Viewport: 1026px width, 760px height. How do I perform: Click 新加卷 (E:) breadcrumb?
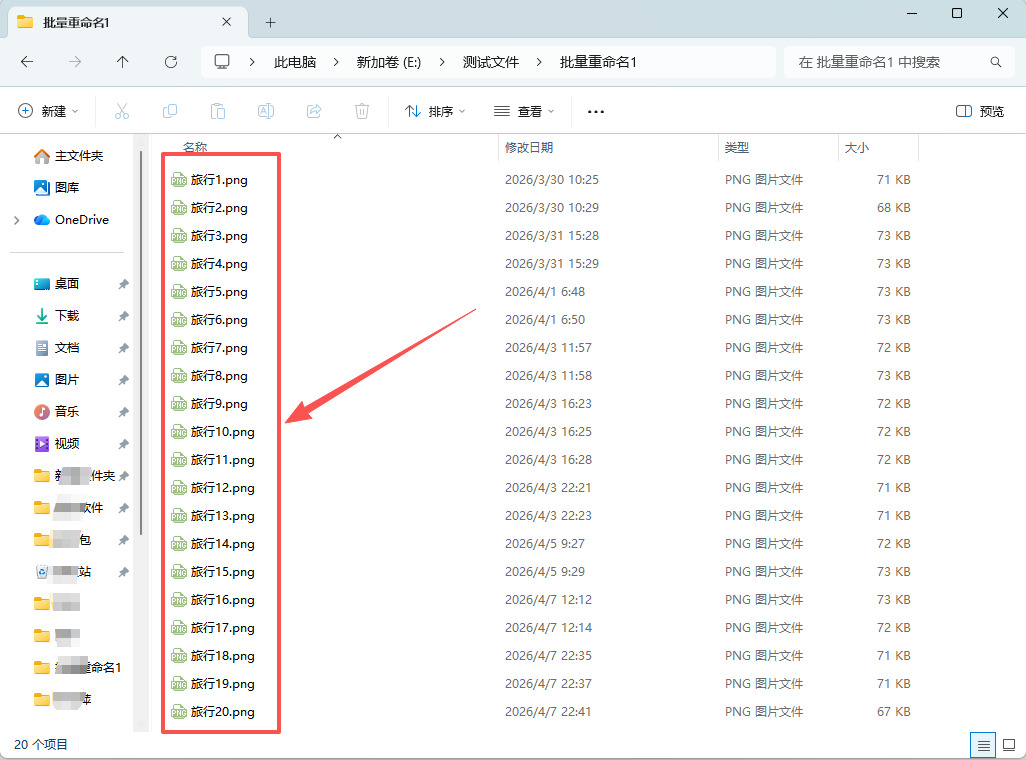[389, 62]
